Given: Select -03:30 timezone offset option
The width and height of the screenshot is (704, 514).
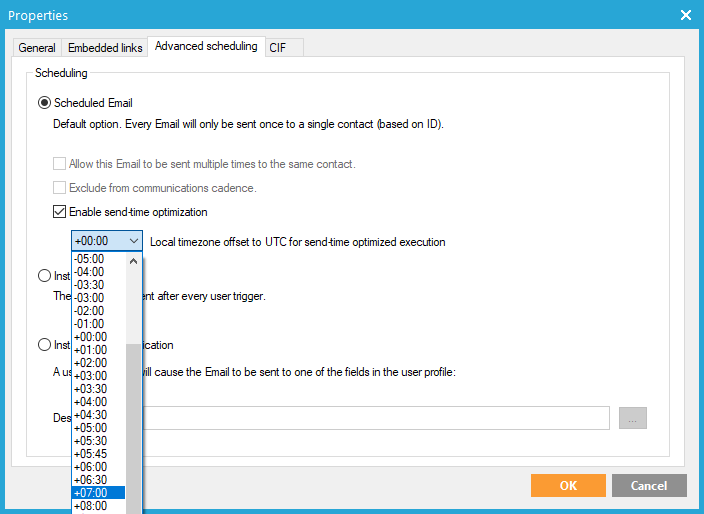Looking at the screenshot, I should 98,285.
